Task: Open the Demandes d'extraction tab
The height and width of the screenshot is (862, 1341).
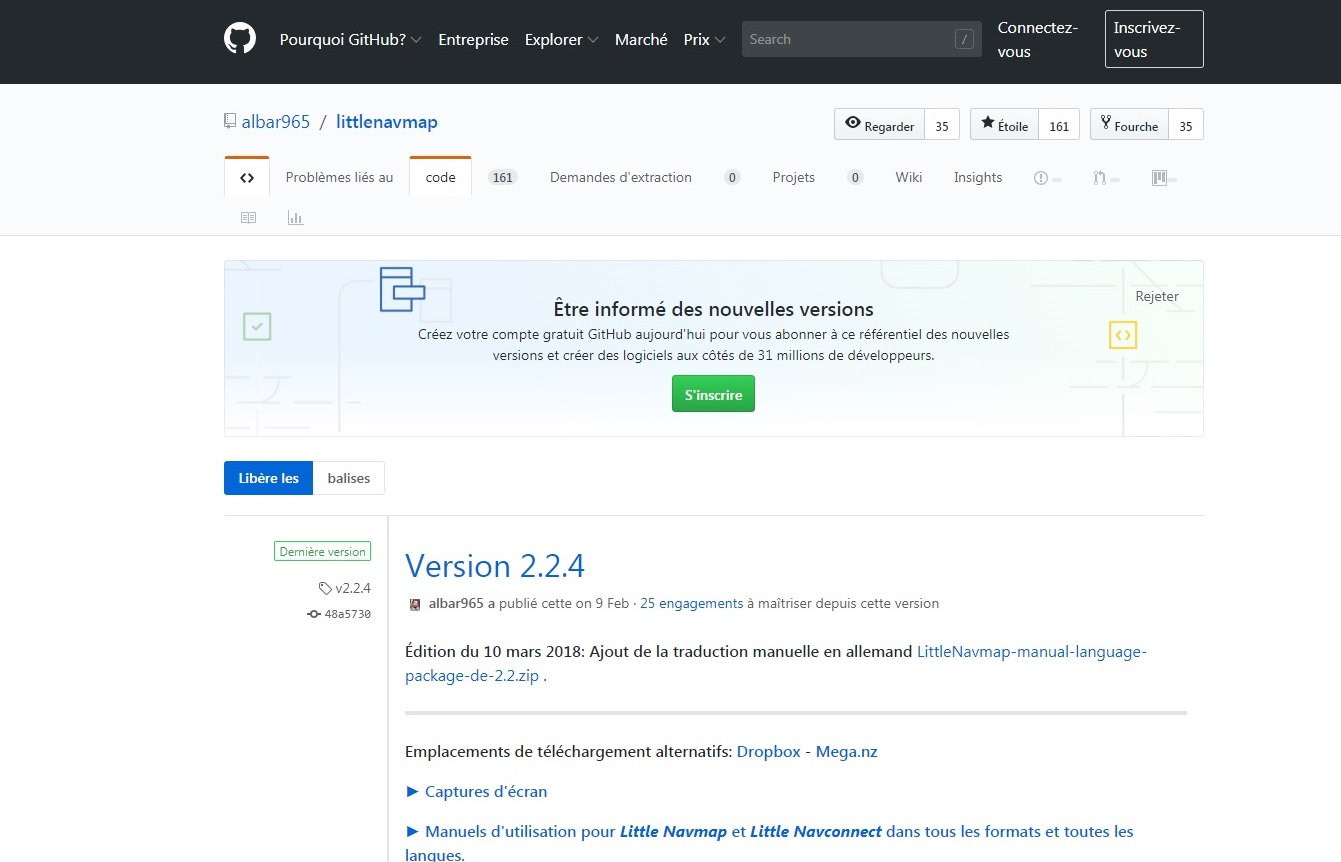Action: point(621,177)
